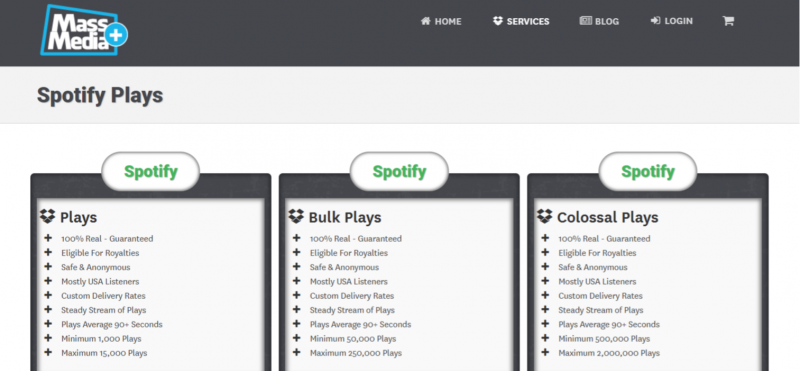Image resolution: width=800 pixels, height=371 pixels.
Task: Click plus icon by 'Safe & Anonymous' in Bulk Plays
Action: coord(296,266)
